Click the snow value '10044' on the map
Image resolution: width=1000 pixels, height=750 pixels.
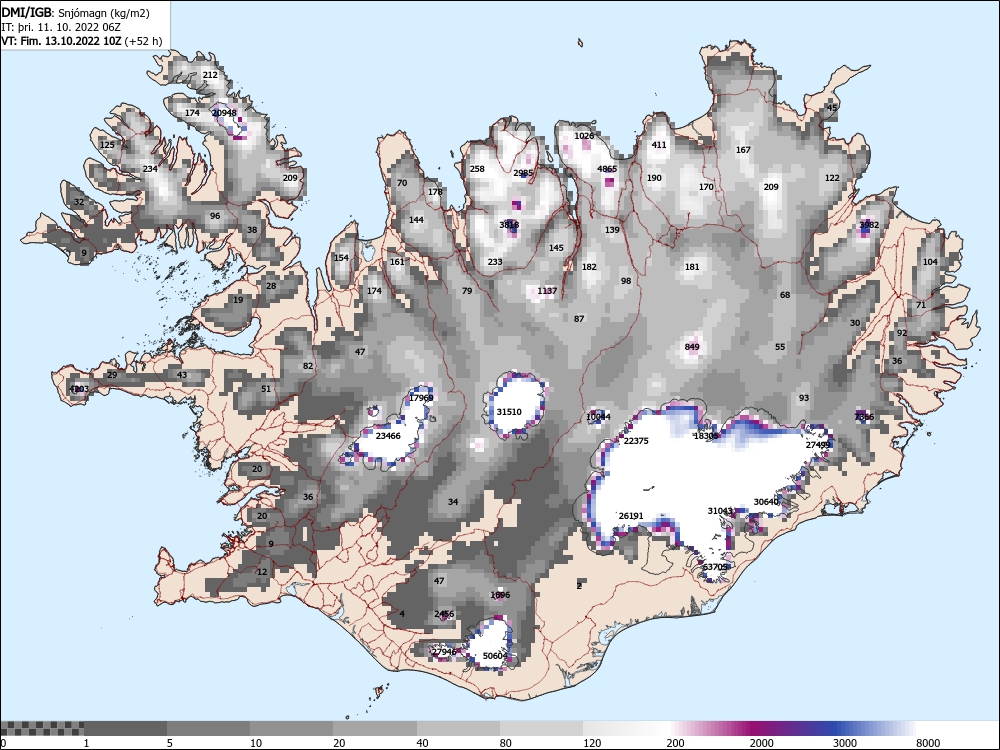tap(598, 417)
